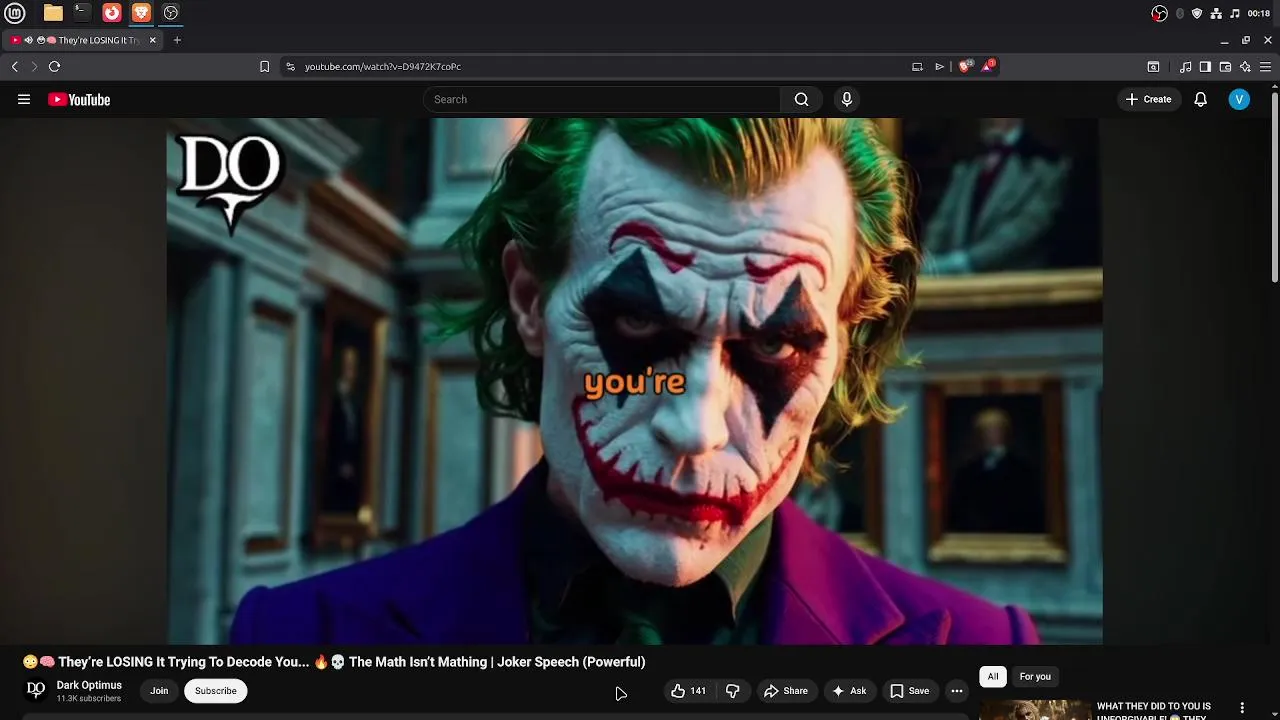Click the YouTube Search field

[602, 100]
